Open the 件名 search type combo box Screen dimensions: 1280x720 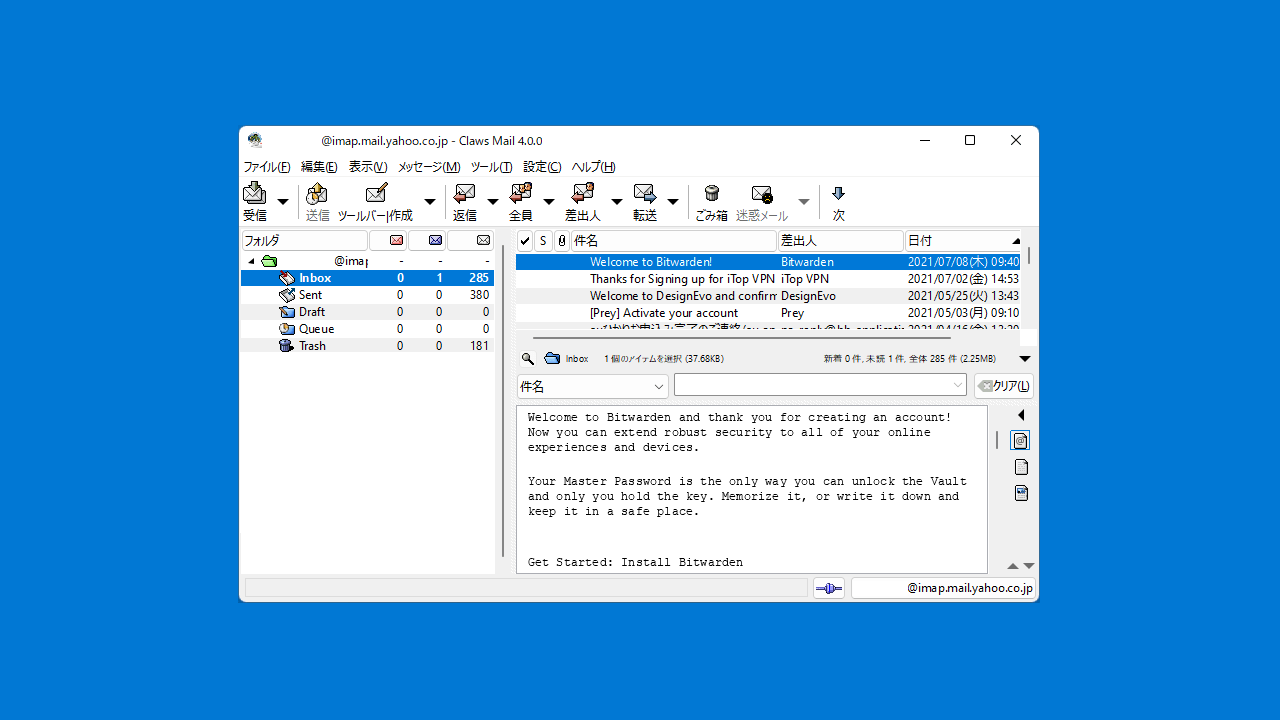[592, 386]
